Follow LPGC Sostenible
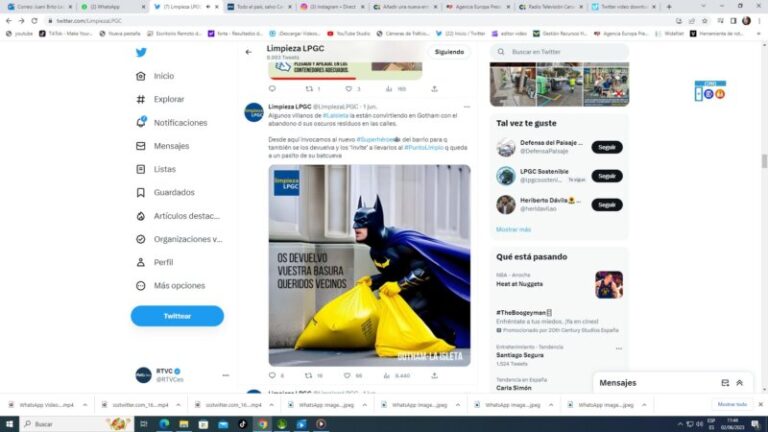The height and width of the screenshot is (432, 768). pos(607,176)
